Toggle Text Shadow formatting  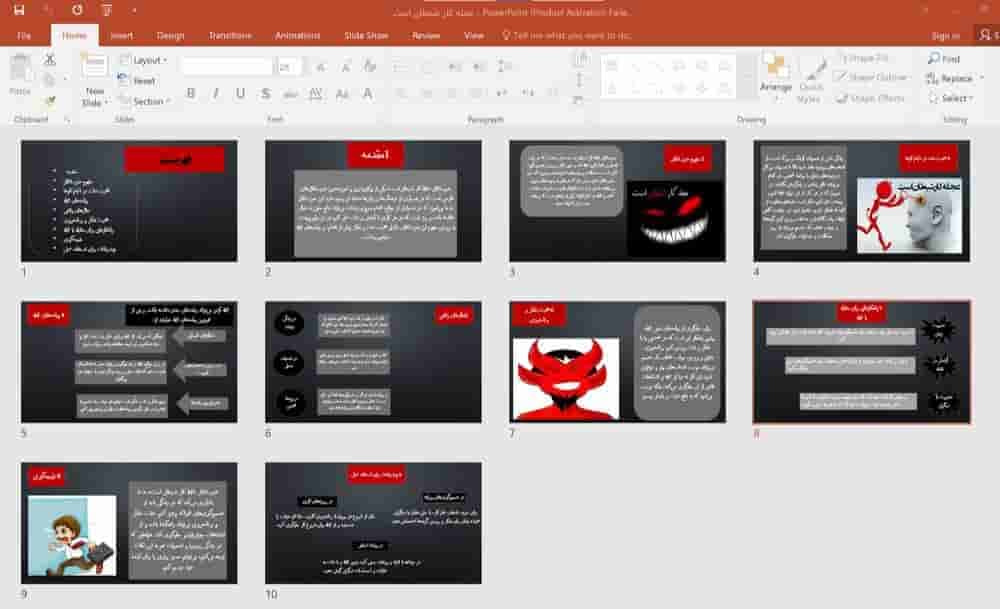pyautogui.click(x=265, y=94)
